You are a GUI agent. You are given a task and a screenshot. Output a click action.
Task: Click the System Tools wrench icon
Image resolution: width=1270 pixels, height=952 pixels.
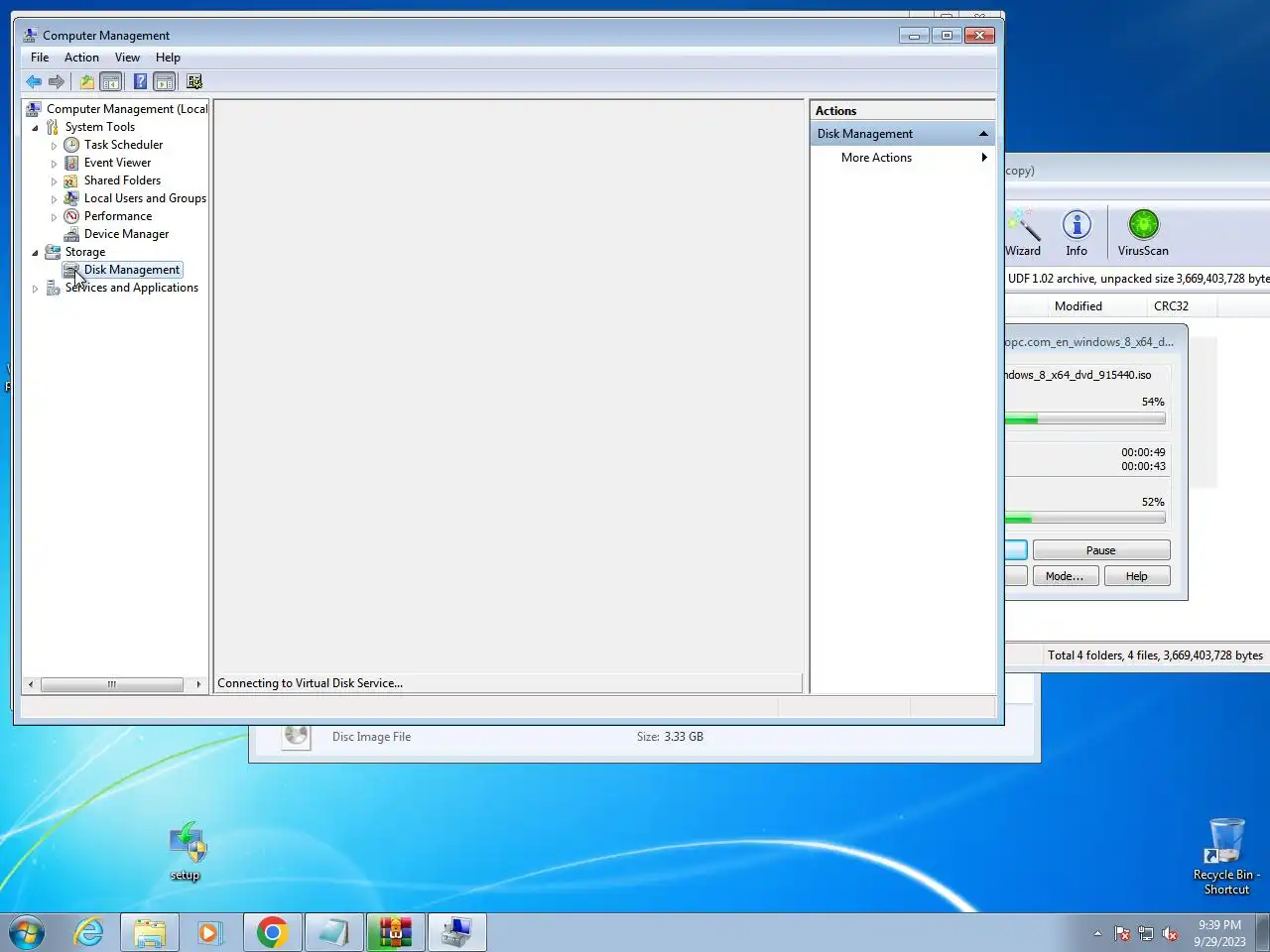[53, 127]
